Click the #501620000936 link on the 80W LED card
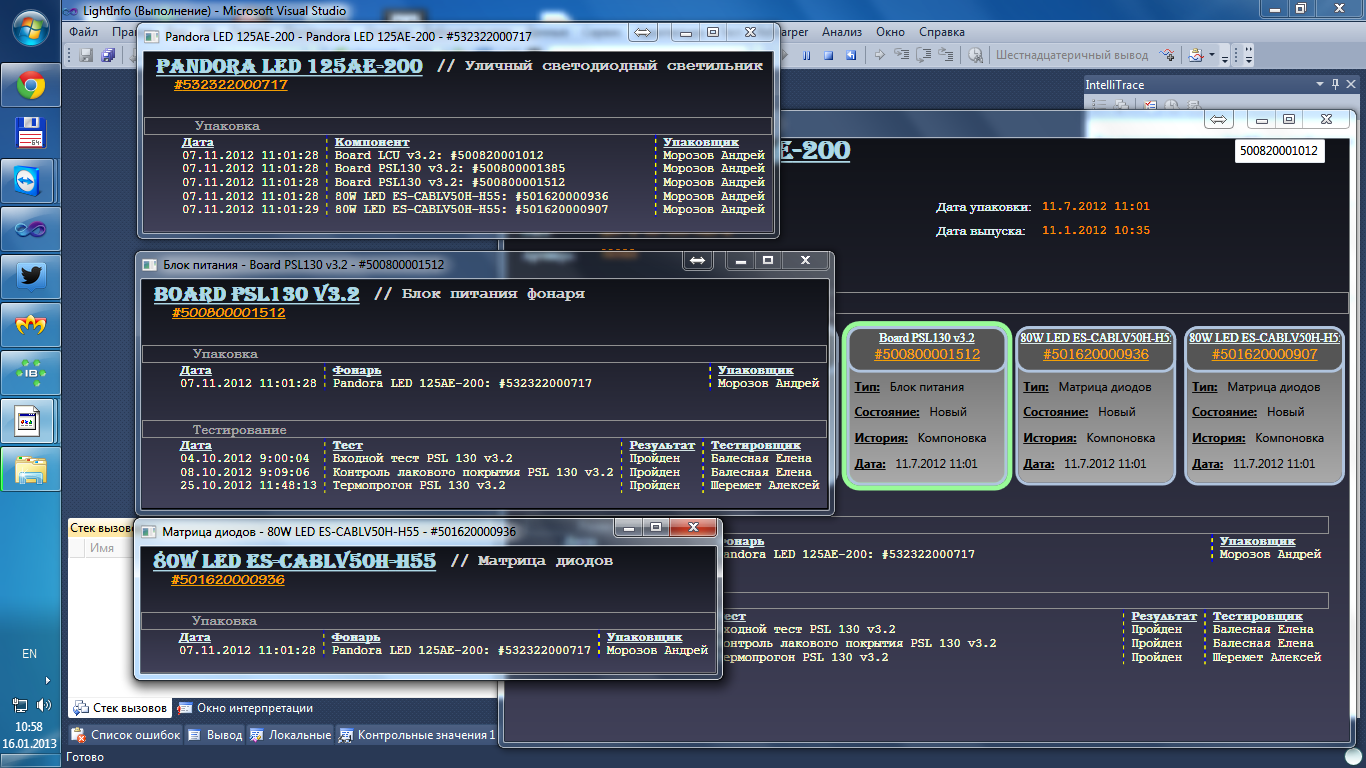 click(1095, 354)
